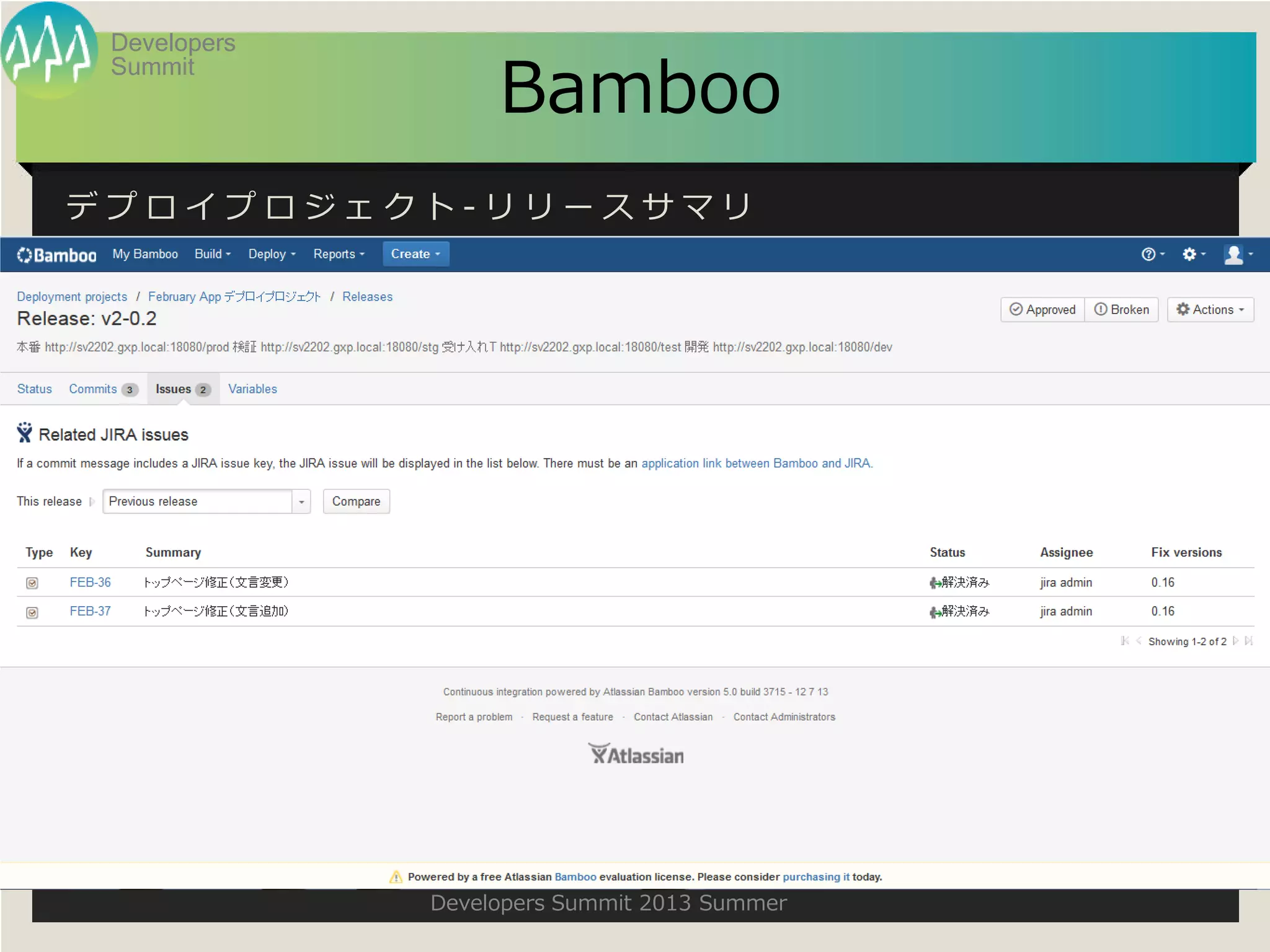Click the Summary column header
The height and width of the screenshot is (952, 1270).
tap(173, 552)
